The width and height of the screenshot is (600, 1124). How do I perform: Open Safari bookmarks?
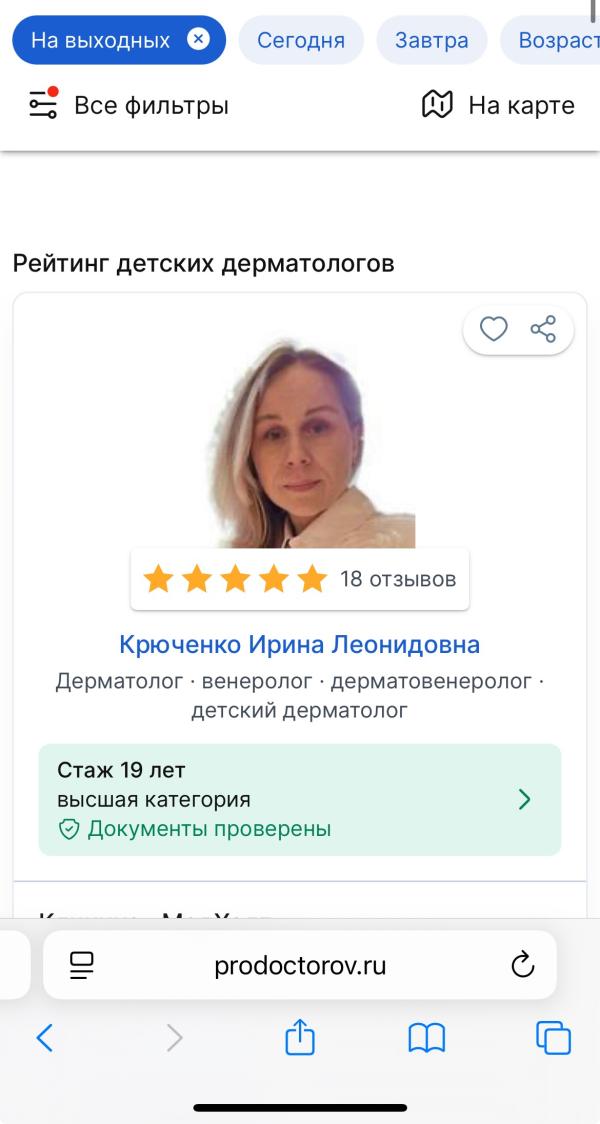(429, 1038)
